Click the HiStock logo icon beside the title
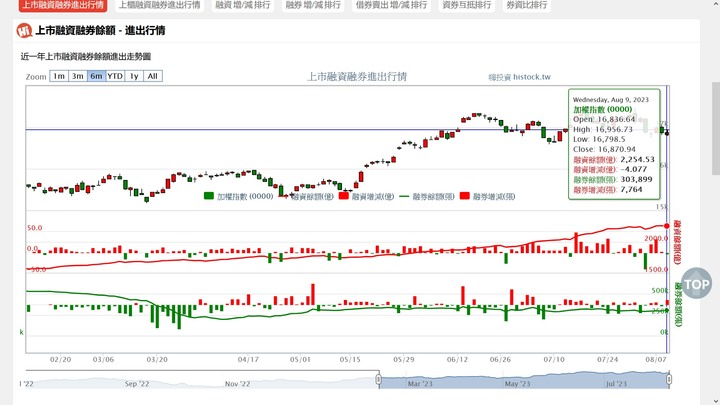Image resolution: width=720 pixels, height=405 pixels. point(24,31)
